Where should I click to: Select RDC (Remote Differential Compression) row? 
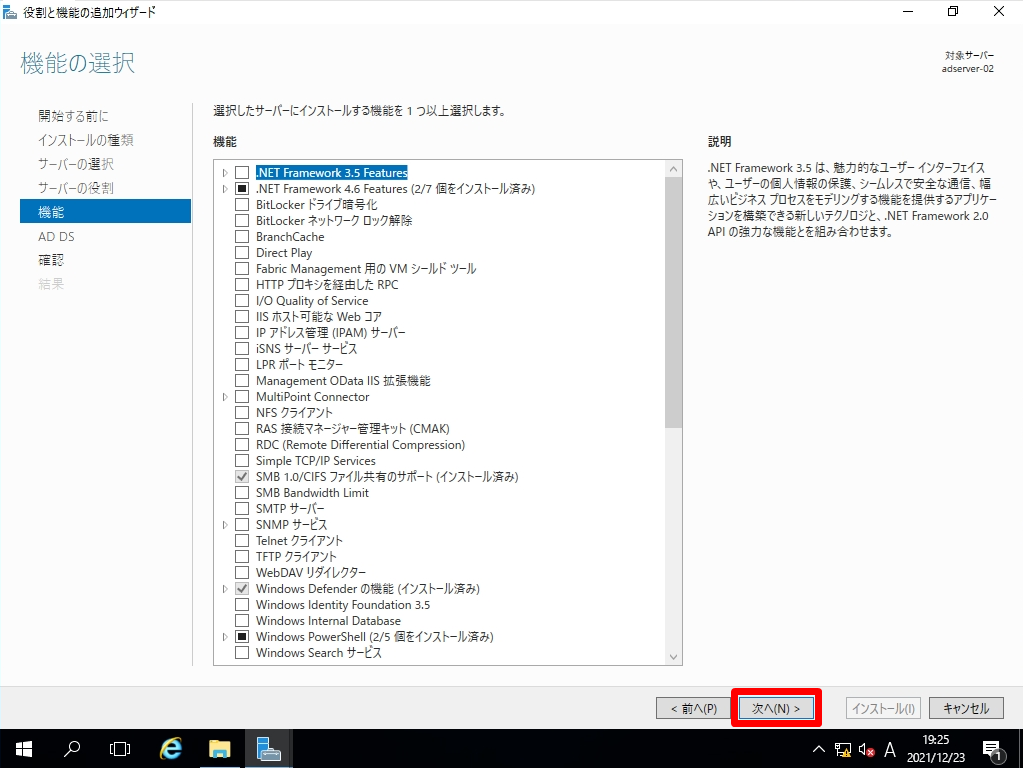[360, 445]
